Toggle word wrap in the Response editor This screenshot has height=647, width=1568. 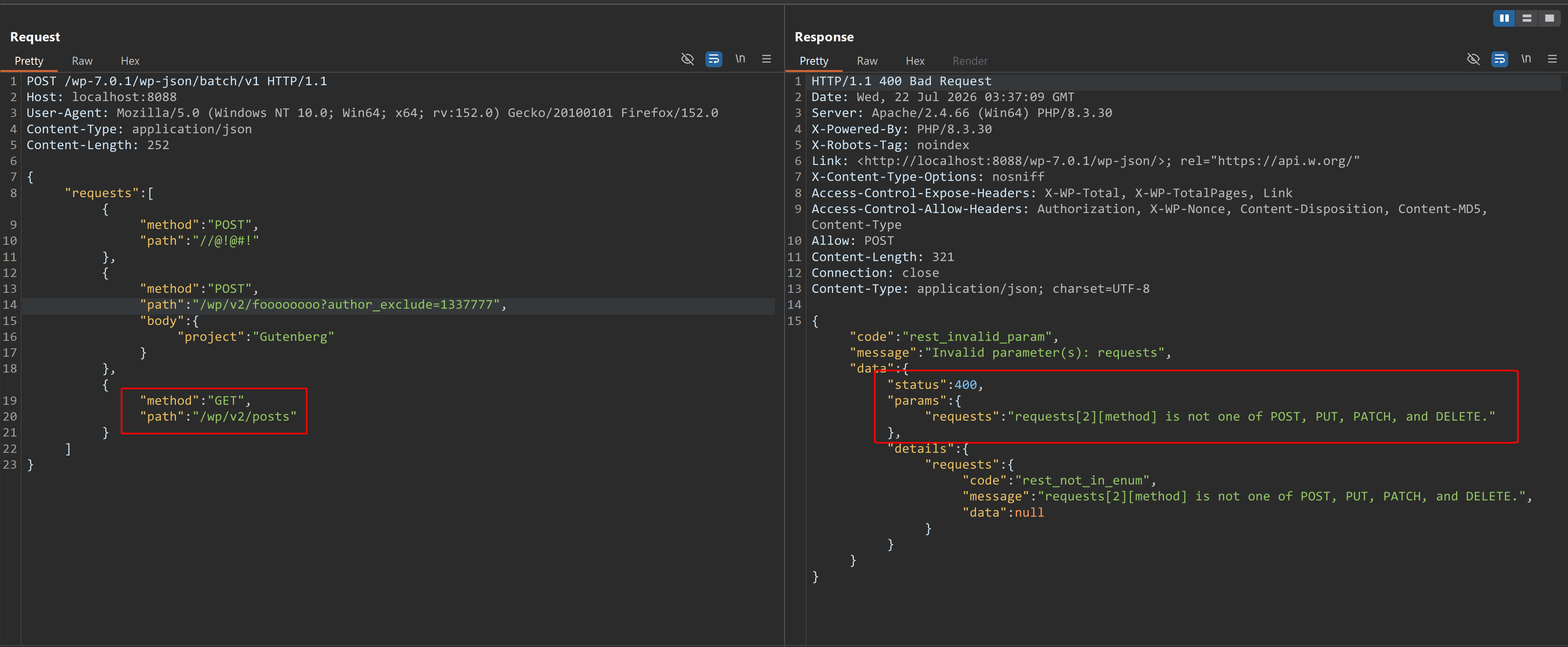(x=1499, y=59)
